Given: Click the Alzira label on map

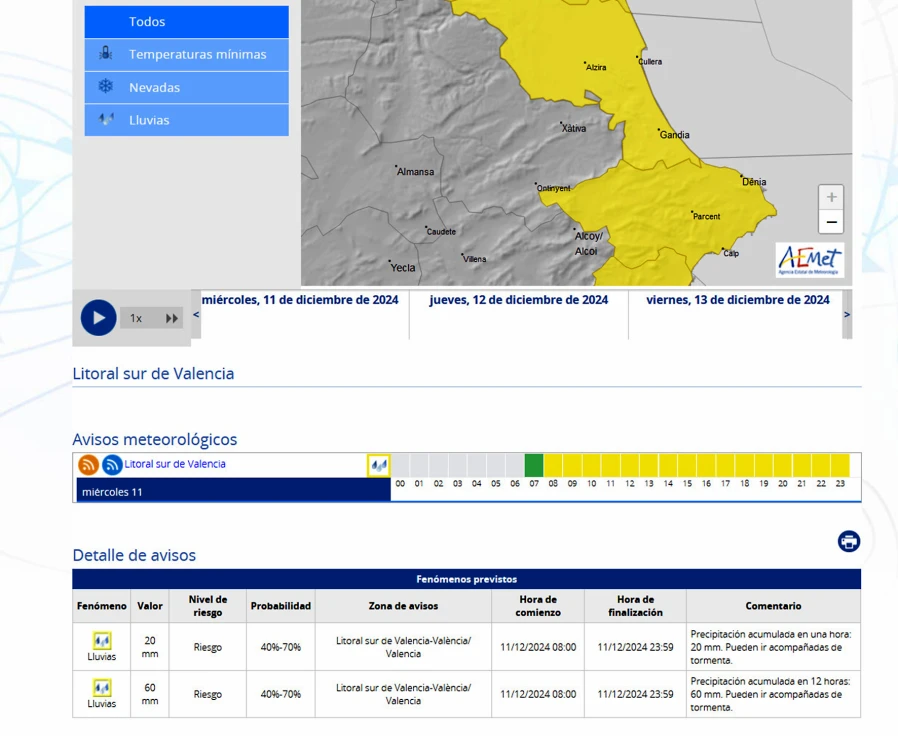Looking at the screenshot, I should (596, 68).
